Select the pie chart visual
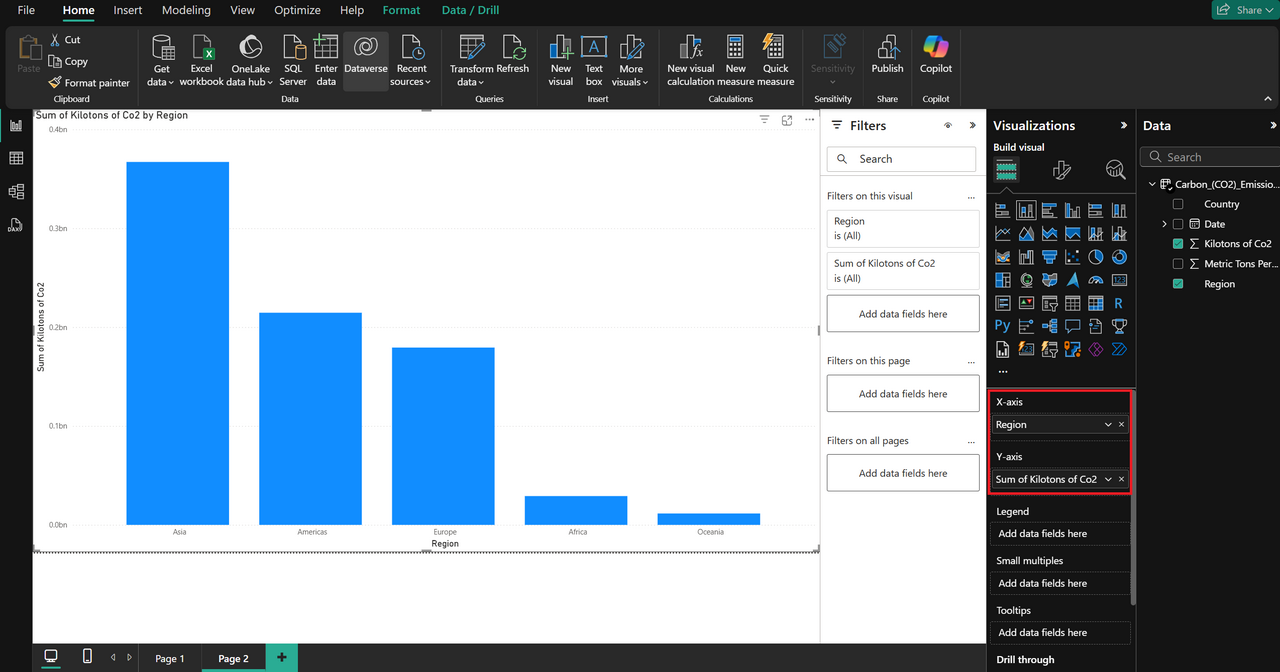The image size is (1280, 672). [x=1095, y=257]
